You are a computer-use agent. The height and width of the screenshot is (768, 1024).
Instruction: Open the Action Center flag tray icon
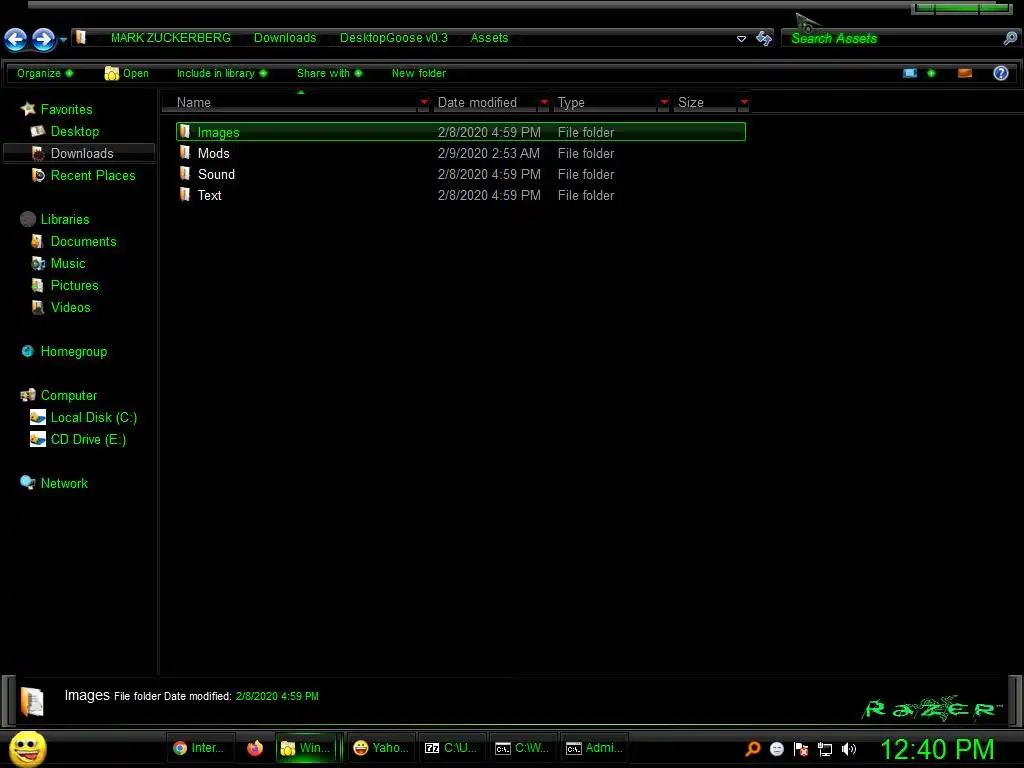tap(801, 749)
